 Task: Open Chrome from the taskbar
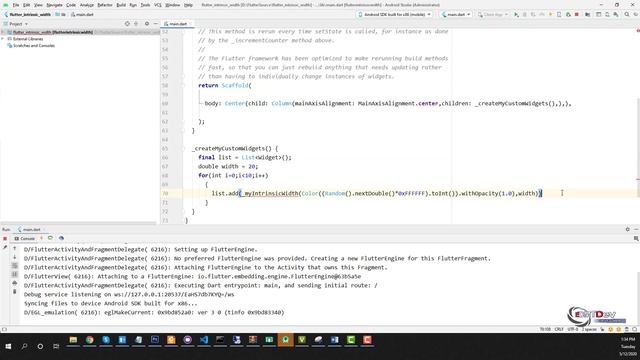[x=89, y=340]
